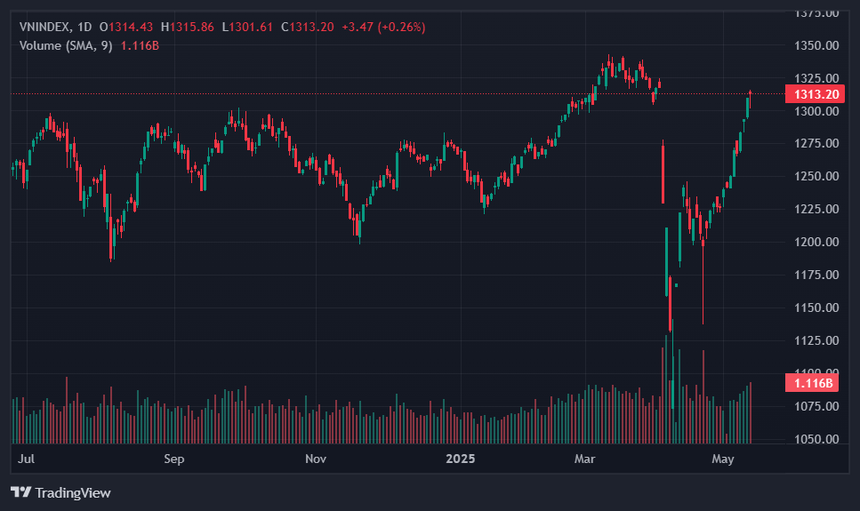Click the TradingView logo icon
The height and width of the screenshot is (511, 860).
[21, 492]
